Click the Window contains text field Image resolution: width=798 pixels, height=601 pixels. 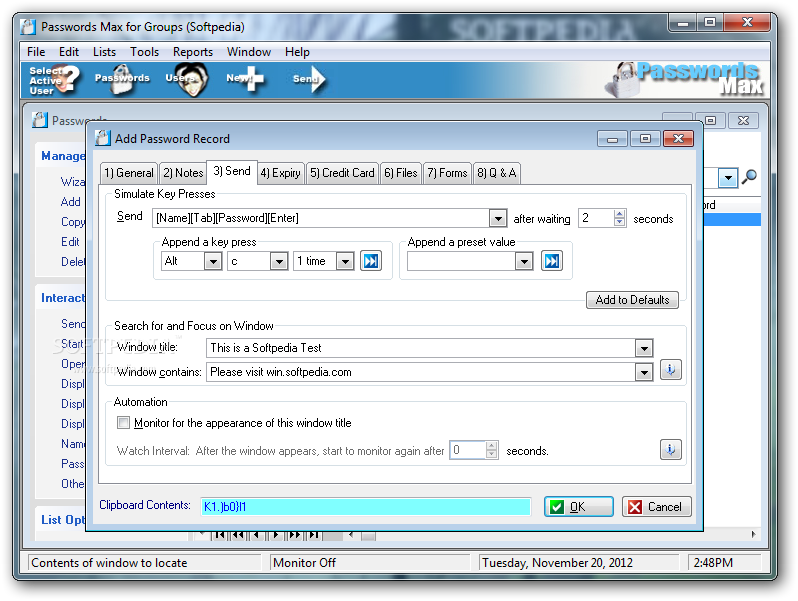point(420,372)
